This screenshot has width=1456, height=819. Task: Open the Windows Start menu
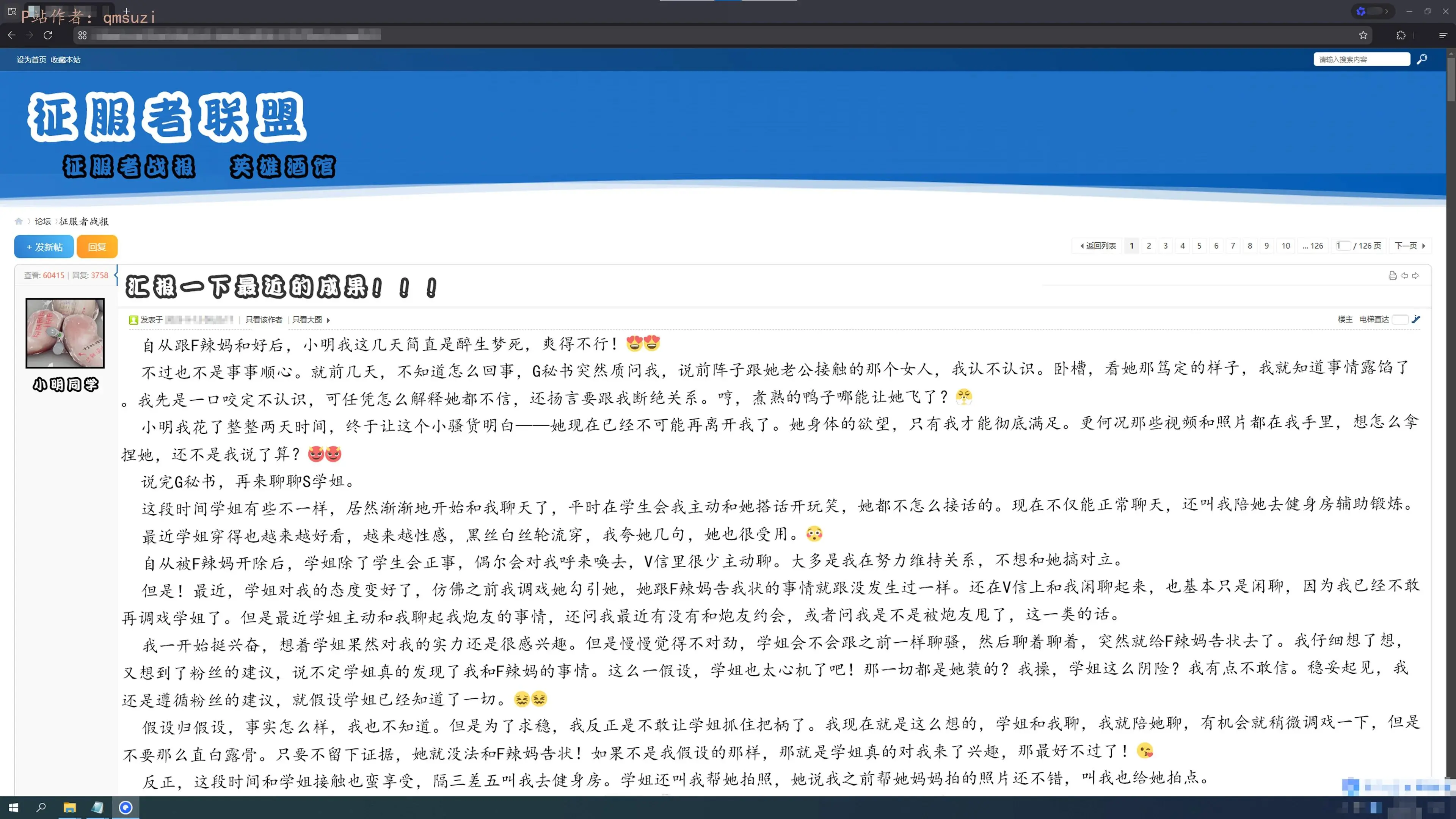14,808
